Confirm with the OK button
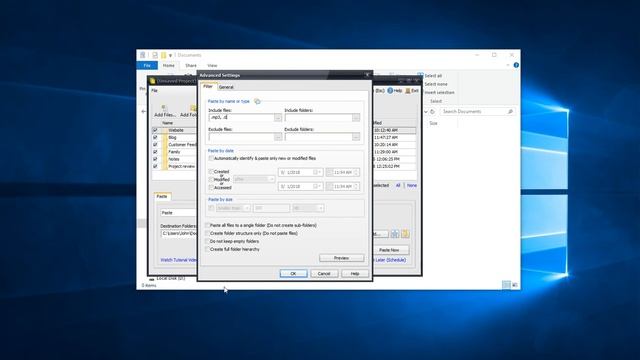The height and width of the screenshot is (360, 640). 293,273
